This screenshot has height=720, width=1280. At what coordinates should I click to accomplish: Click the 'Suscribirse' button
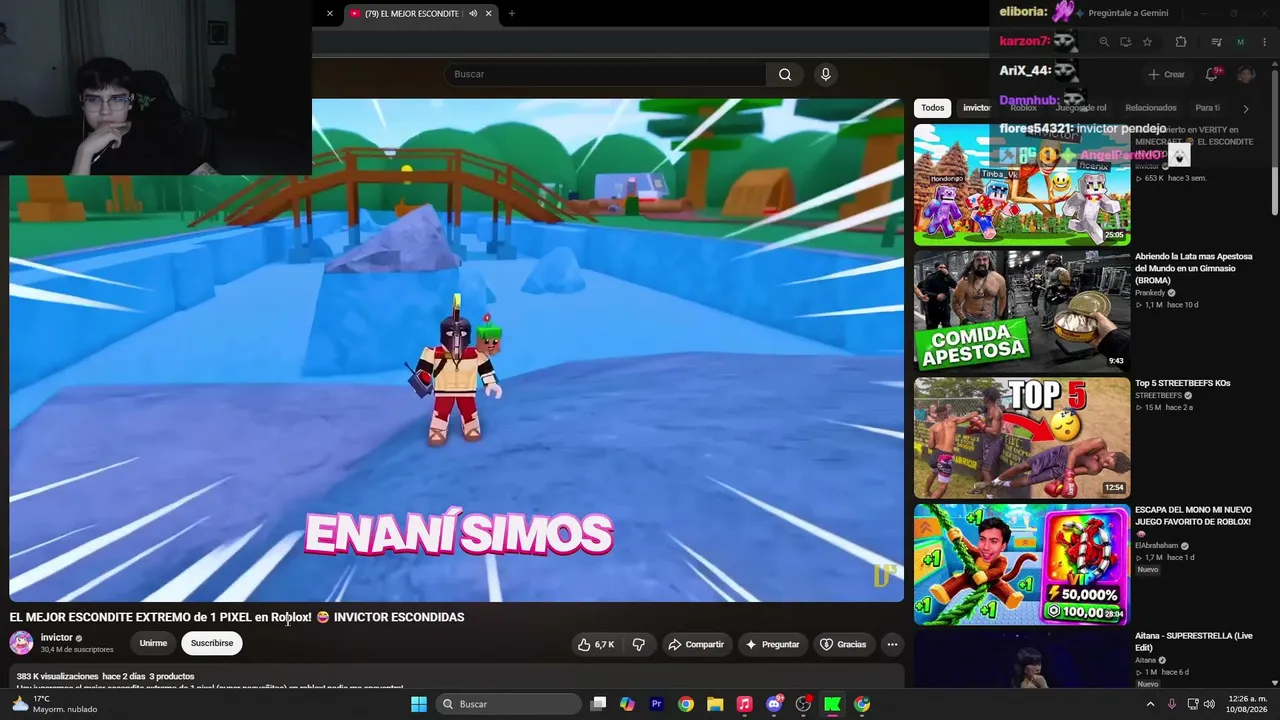[x=212, y=643]
